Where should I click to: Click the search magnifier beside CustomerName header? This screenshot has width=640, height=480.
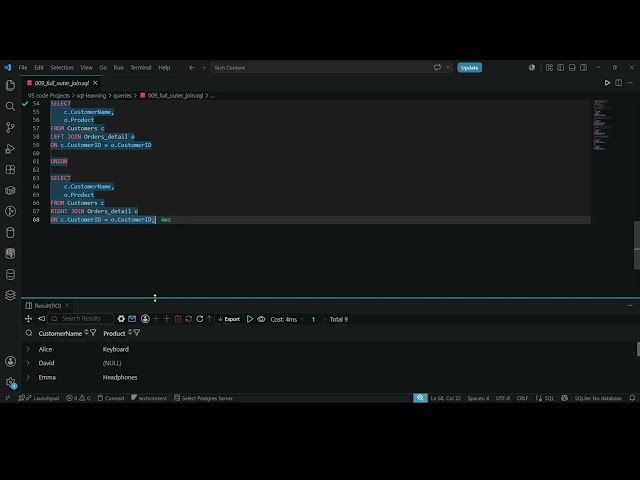click(29, 333)
